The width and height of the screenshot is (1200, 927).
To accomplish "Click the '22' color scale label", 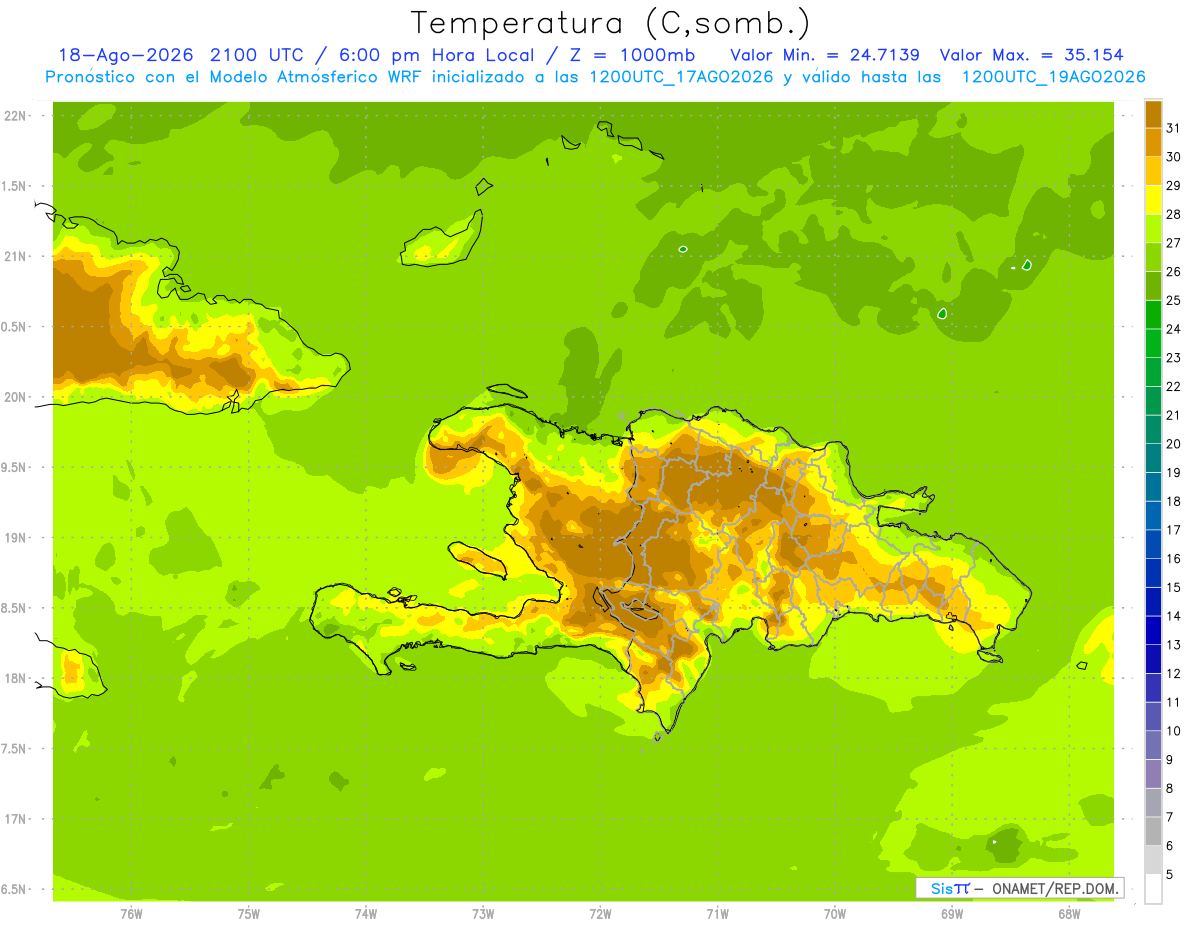I will (x=1174, y=386).
